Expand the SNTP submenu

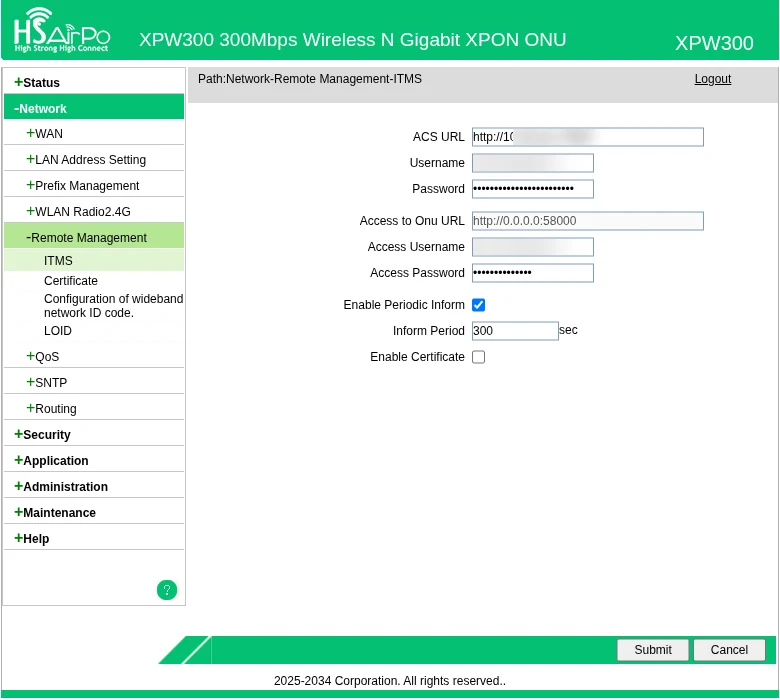click(x=46, y=383)
